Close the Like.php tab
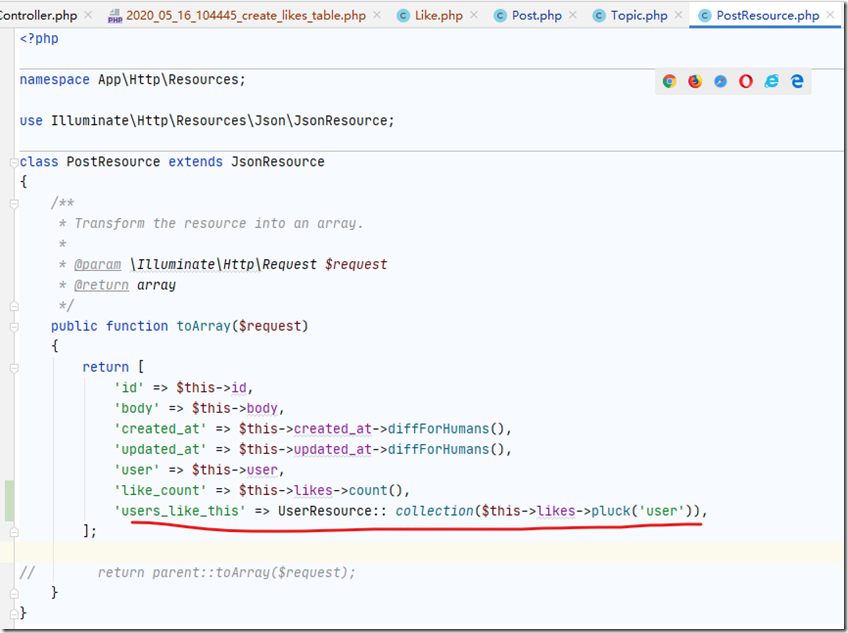Image resolution: width=848 pixels, height=633 pixels. tap(474, 15)
